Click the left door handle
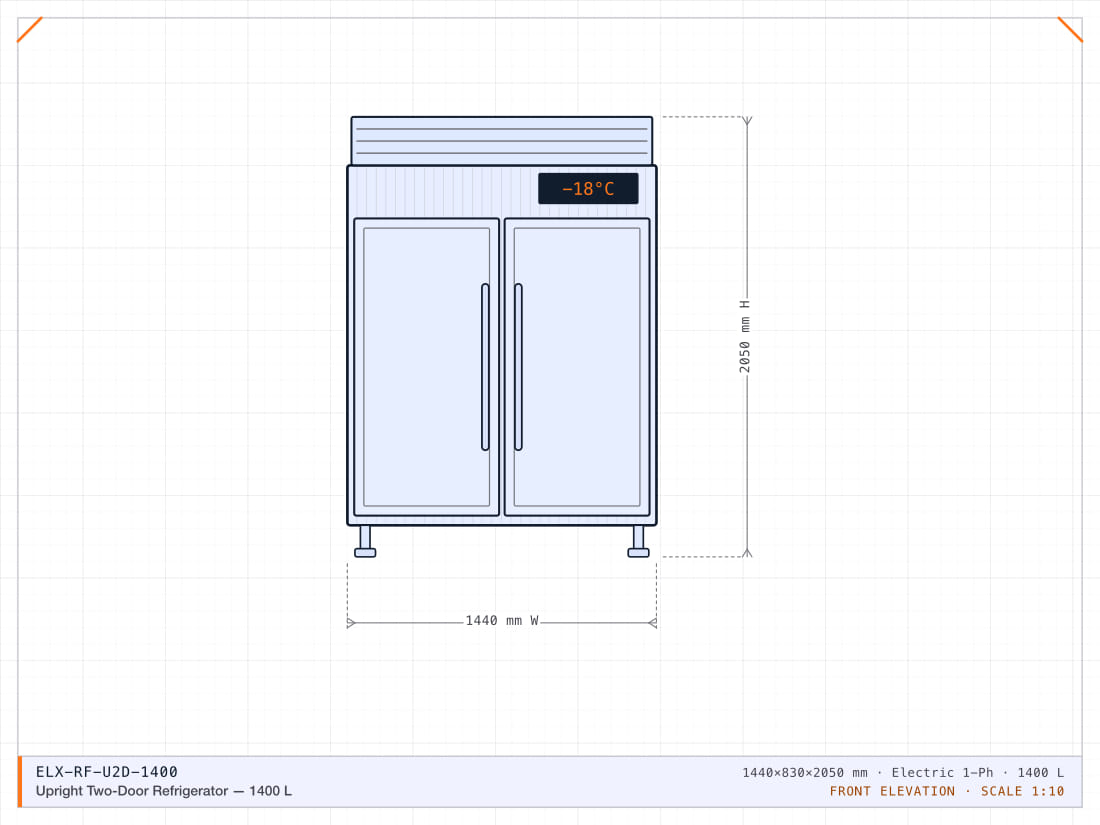 pyautogui.click(x=485, y=367)
